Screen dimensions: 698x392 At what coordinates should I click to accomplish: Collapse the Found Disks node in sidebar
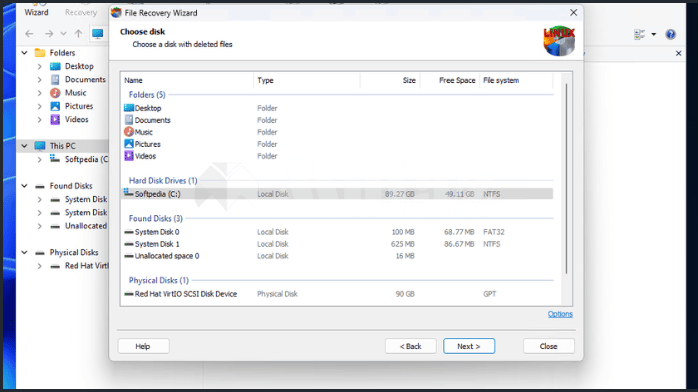[x=24, y=186]
